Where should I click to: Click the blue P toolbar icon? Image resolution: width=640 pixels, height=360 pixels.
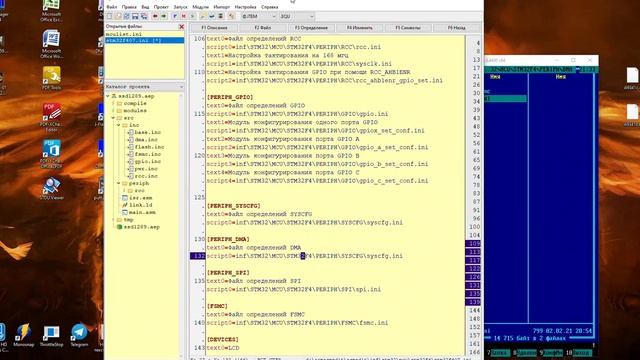click(x=175, y=16)
